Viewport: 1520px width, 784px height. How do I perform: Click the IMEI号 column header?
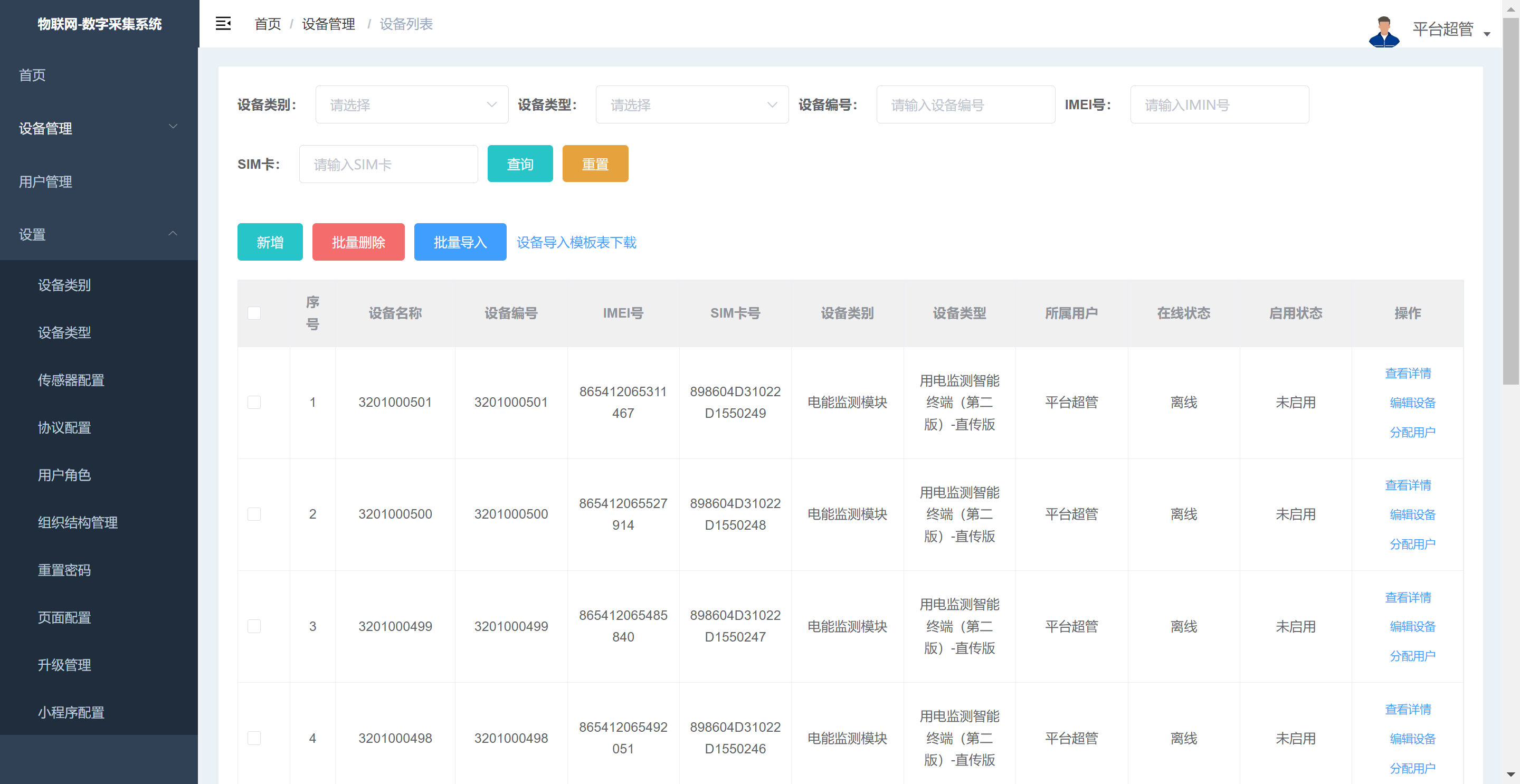tap(623, 313)
